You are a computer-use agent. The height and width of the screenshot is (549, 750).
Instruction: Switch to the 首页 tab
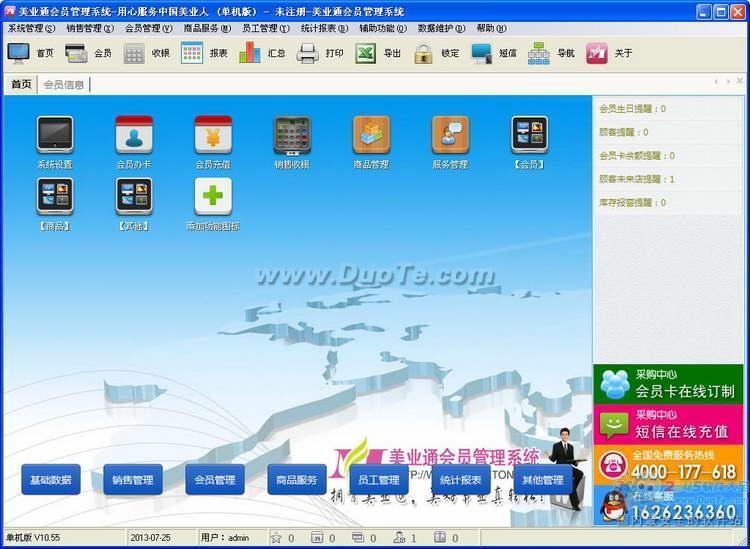coord(22,85)
